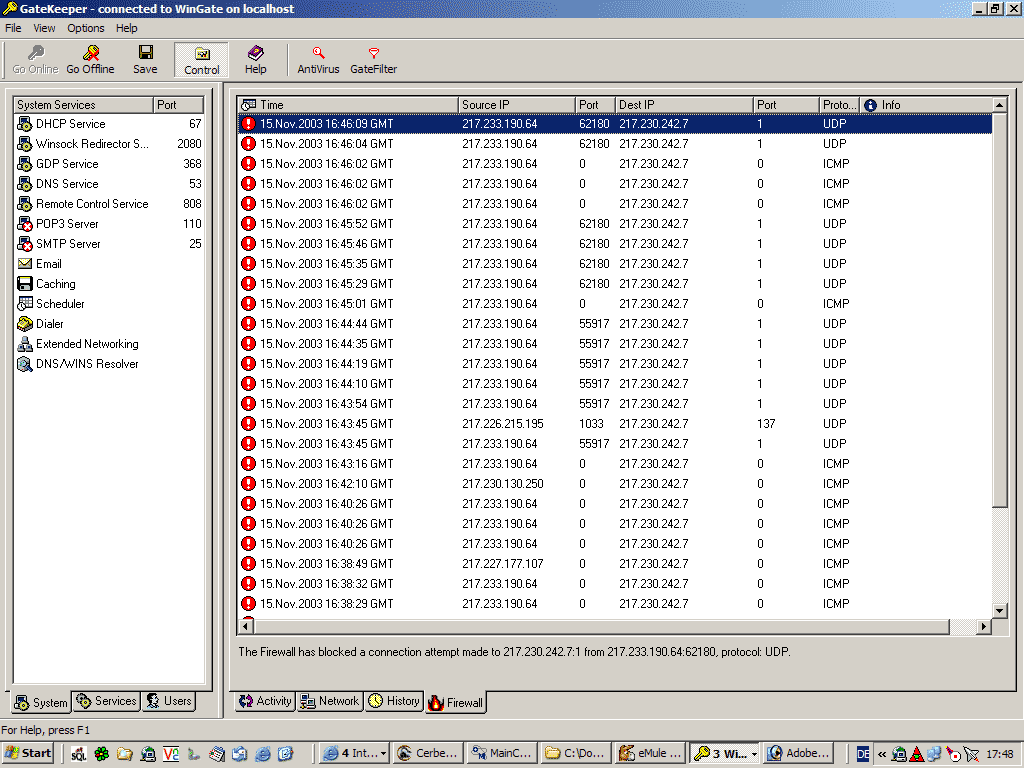This screenshot has width=1024, height=768.
Task: Switch to the Activity tab
Action: 264,701
